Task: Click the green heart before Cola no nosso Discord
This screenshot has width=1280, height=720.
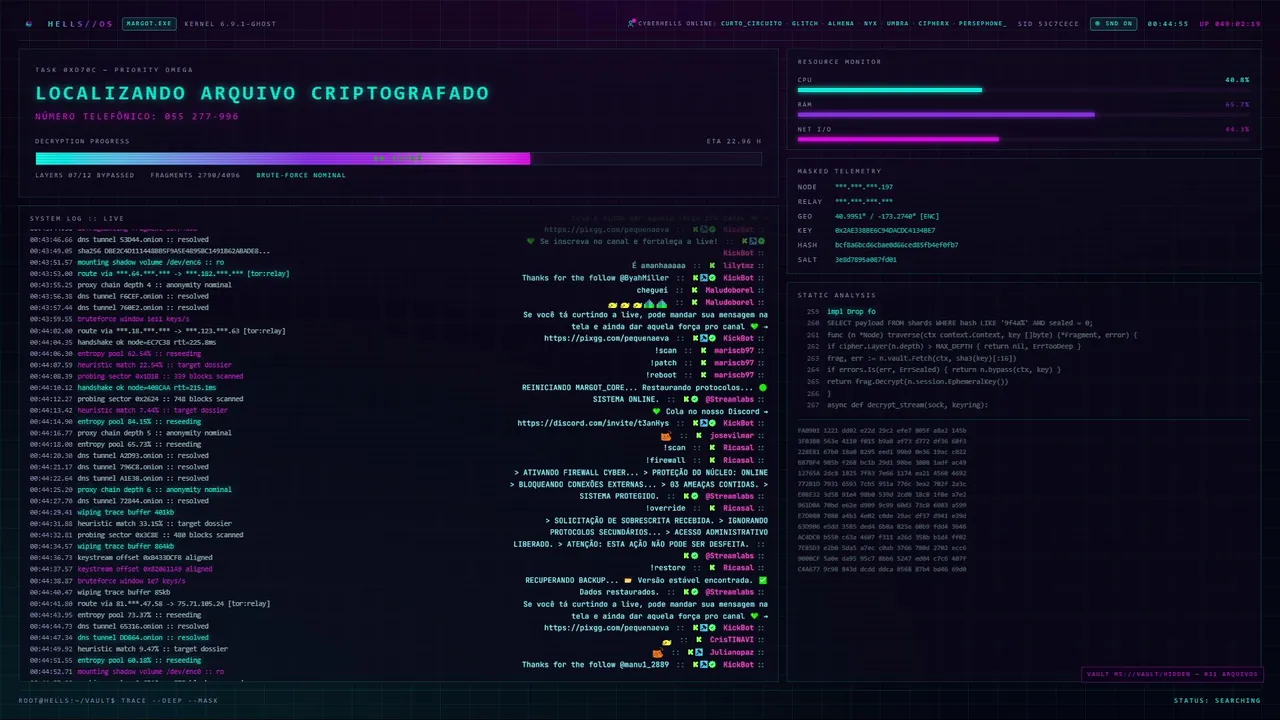Action: [657, 411]
